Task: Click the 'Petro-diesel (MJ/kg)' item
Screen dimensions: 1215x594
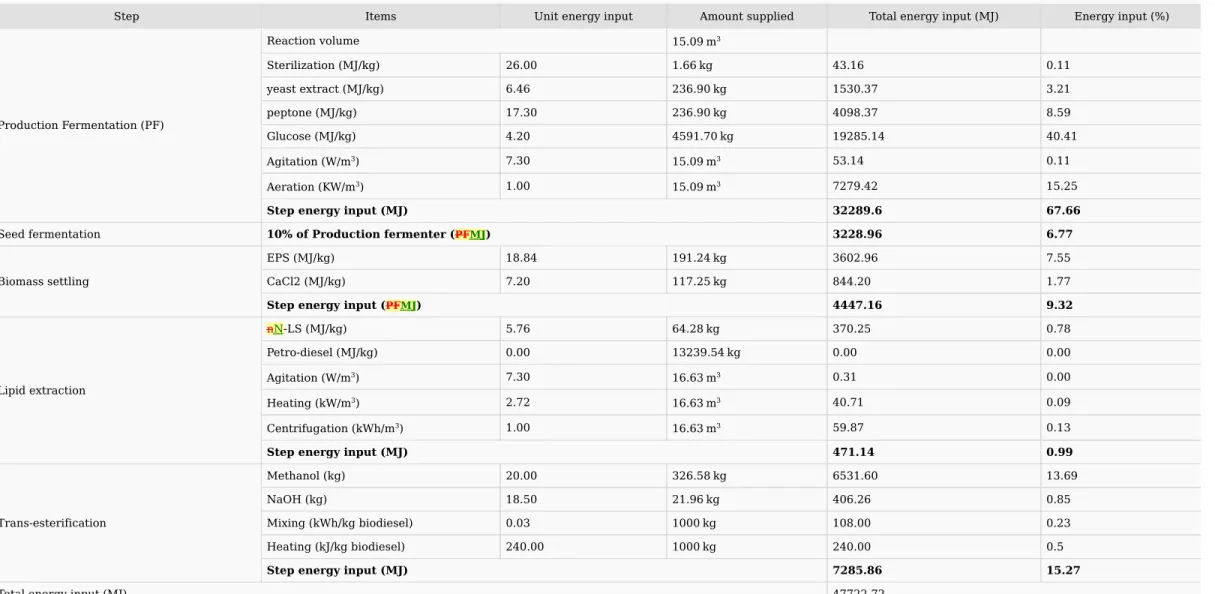Action: 322,353
